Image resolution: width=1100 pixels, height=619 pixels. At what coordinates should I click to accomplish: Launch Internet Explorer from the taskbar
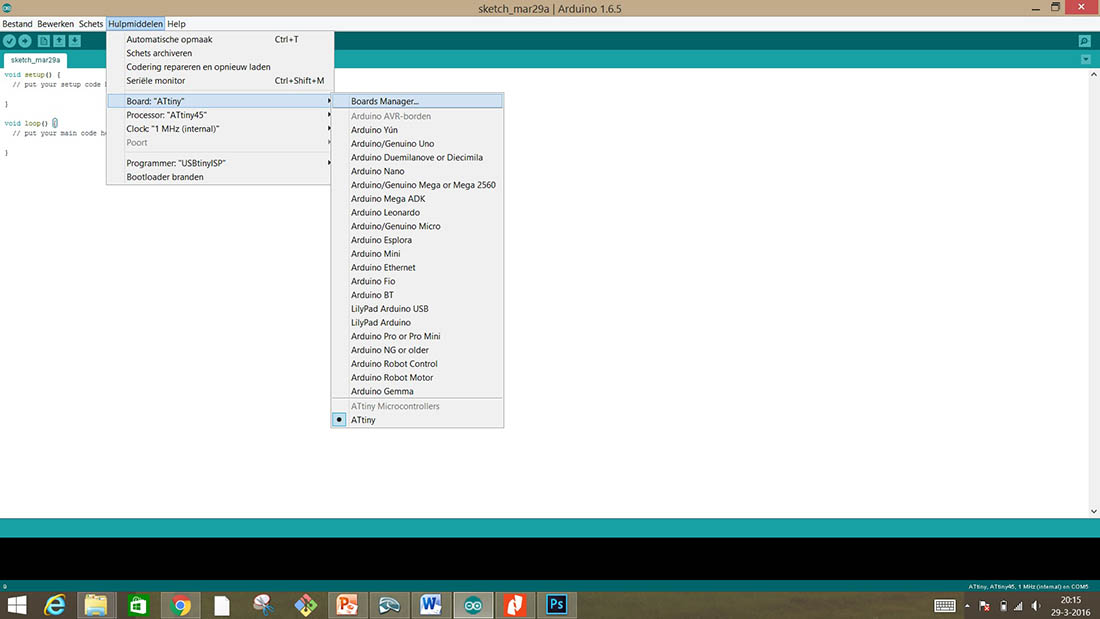click(x=55, y=604)
